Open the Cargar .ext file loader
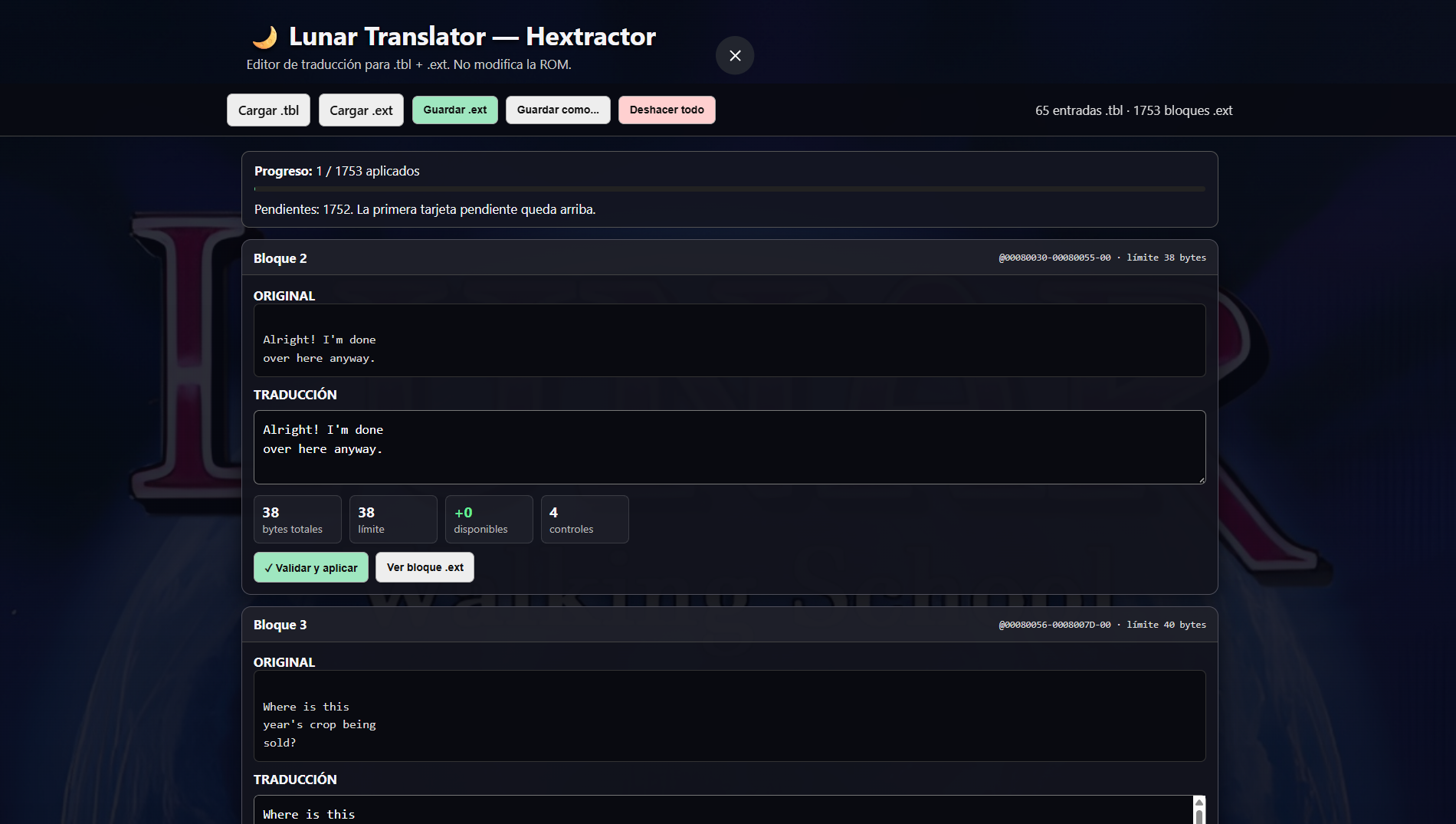 pos(361,110)
